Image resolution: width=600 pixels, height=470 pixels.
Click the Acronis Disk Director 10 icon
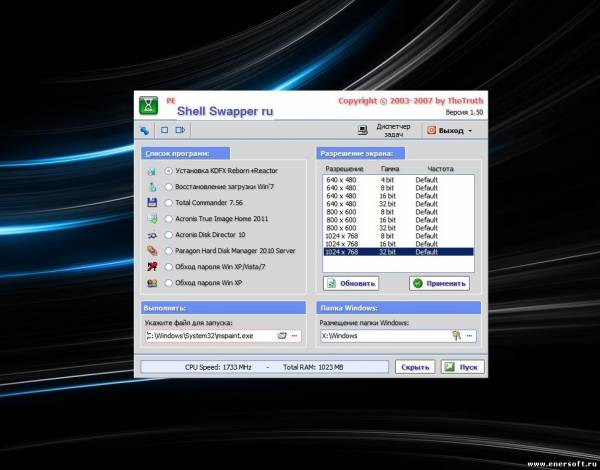[152, 235]
